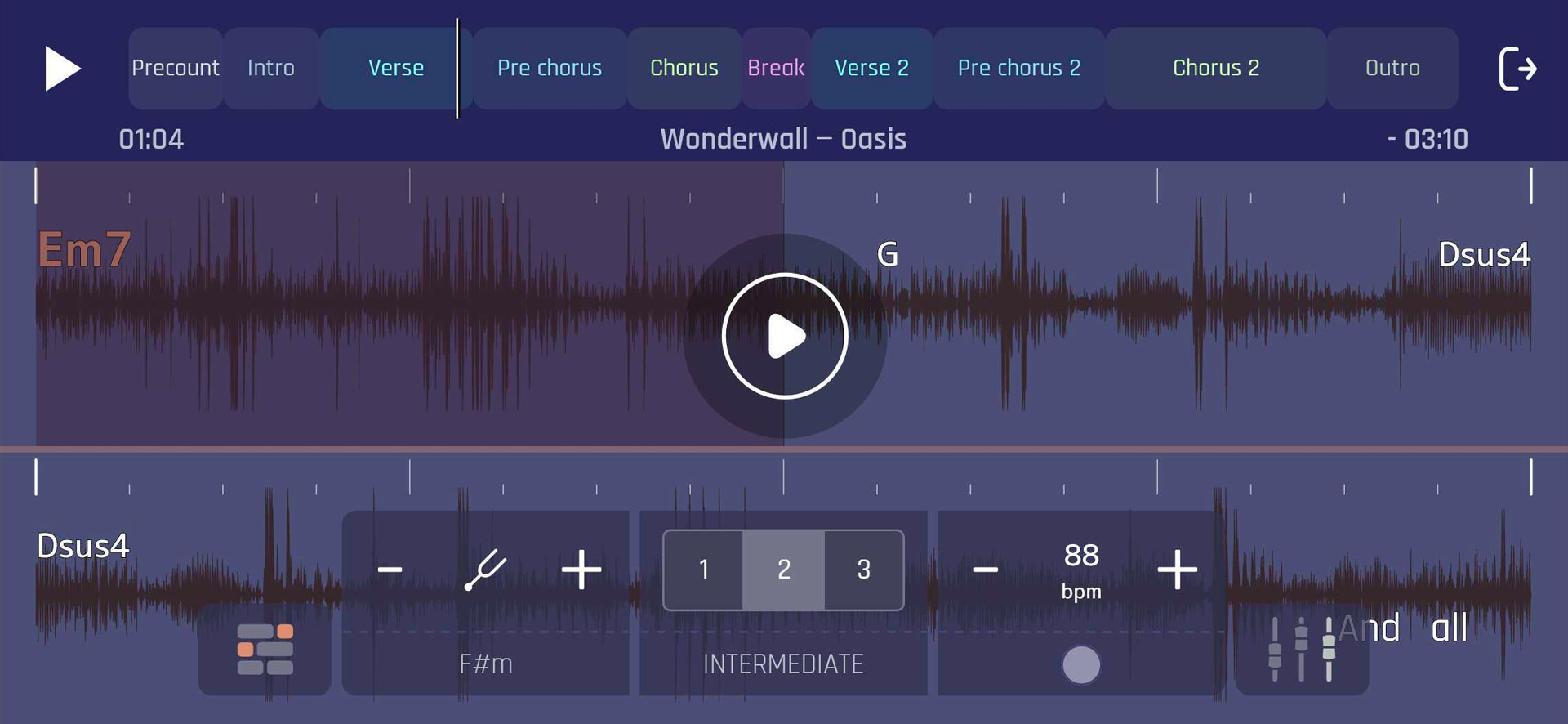Screen dimensions: 1568x724
Task: Jump to the Verse section
Action: [396, 69]
